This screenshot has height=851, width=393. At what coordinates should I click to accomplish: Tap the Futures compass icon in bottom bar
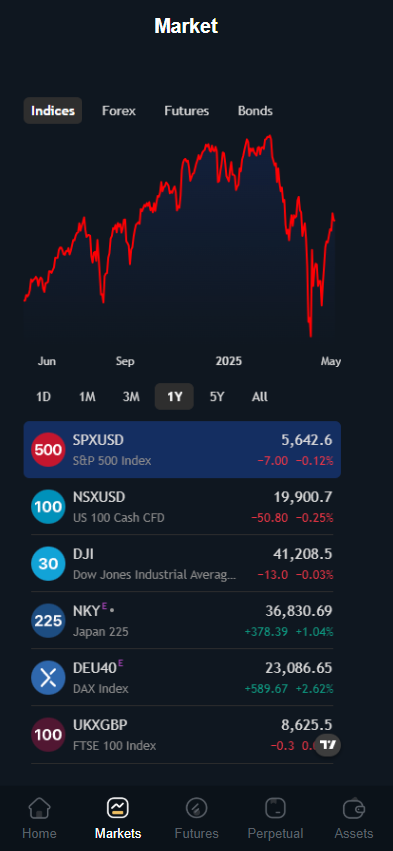coord(196,808)
